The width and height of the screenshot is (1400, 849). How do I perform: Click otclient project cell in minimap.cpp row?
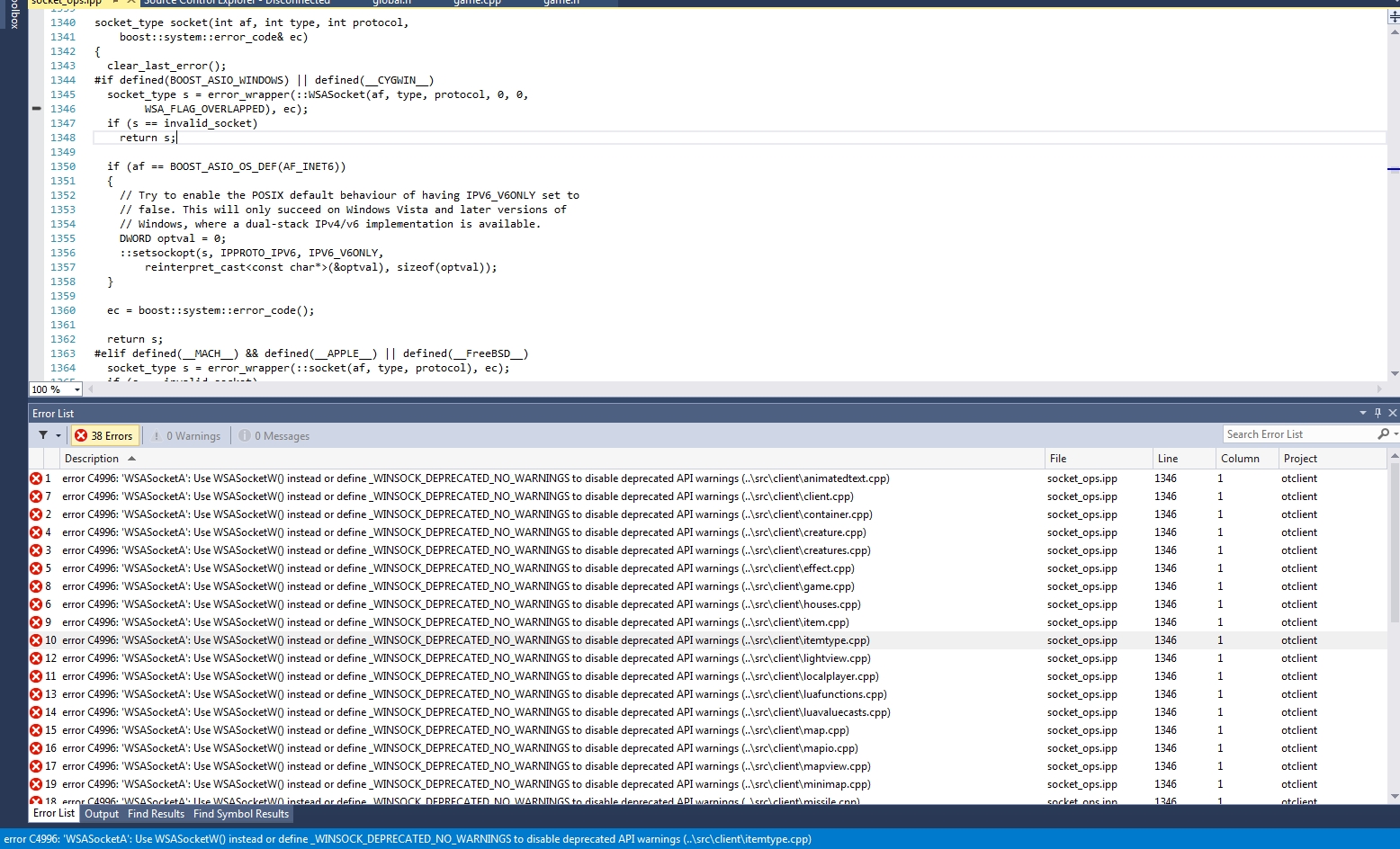(x=1299, y=784)
